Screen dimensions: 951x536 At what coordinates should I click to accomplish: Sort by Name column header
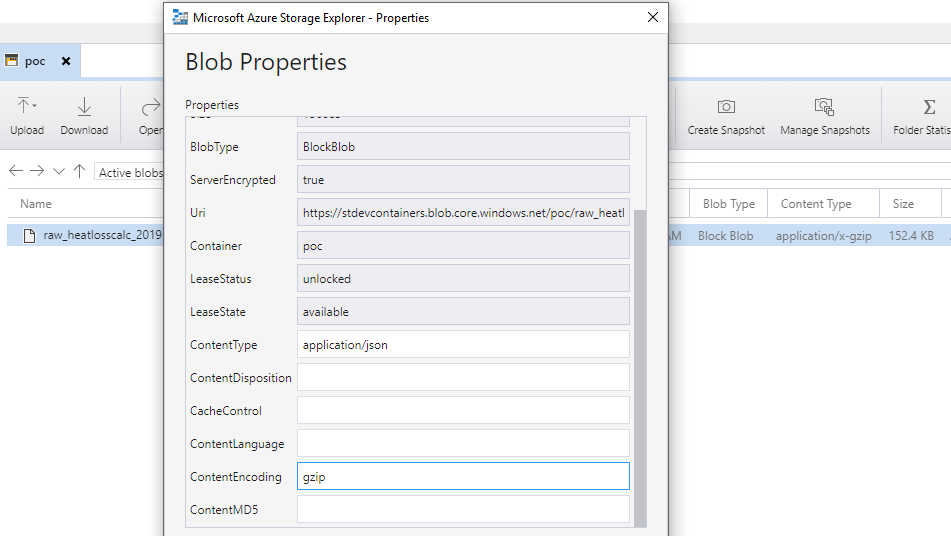point(36,204)
